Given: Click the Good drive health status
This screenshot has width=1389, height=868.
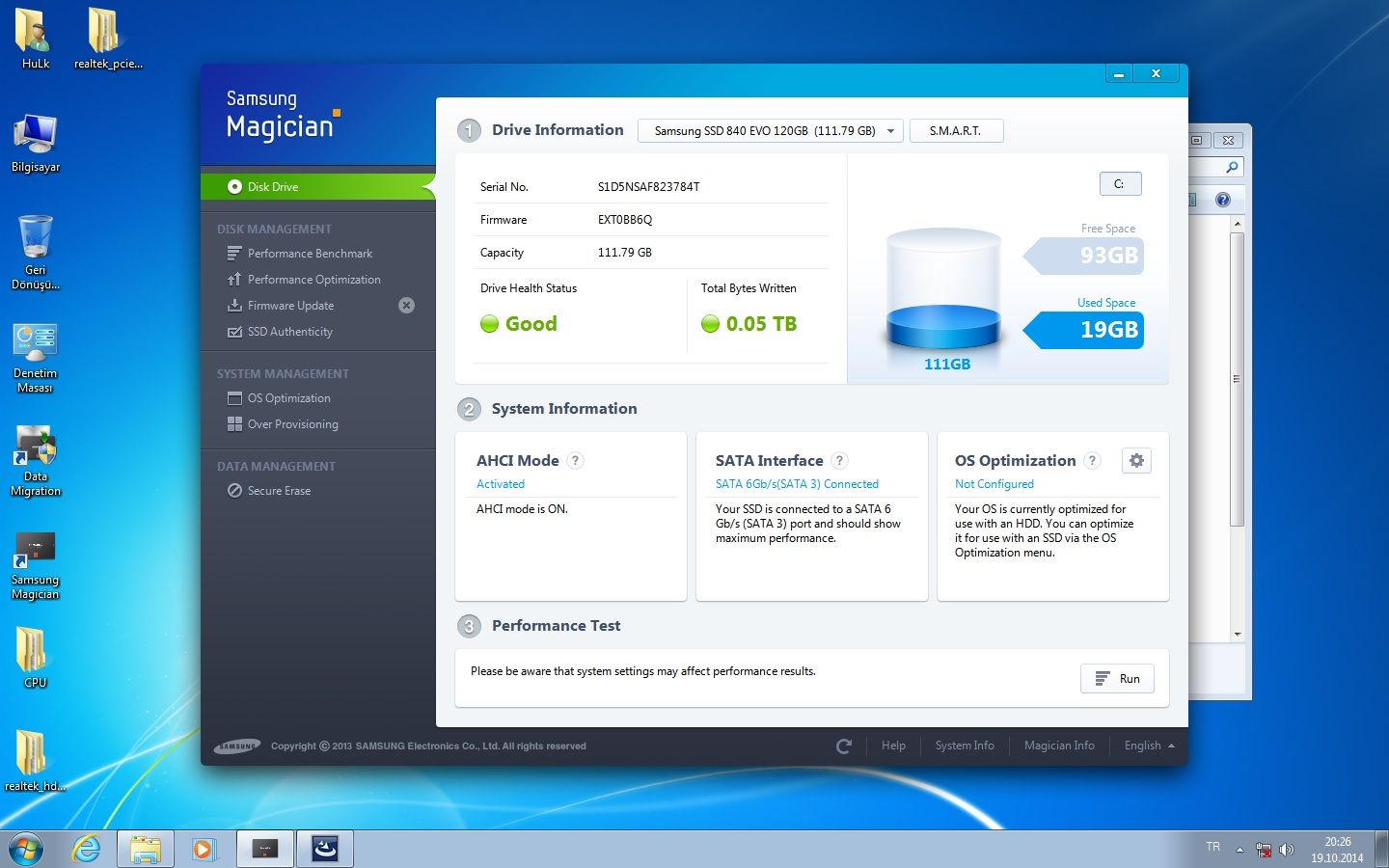Looking at the screenshot, I should coord(519,324).
